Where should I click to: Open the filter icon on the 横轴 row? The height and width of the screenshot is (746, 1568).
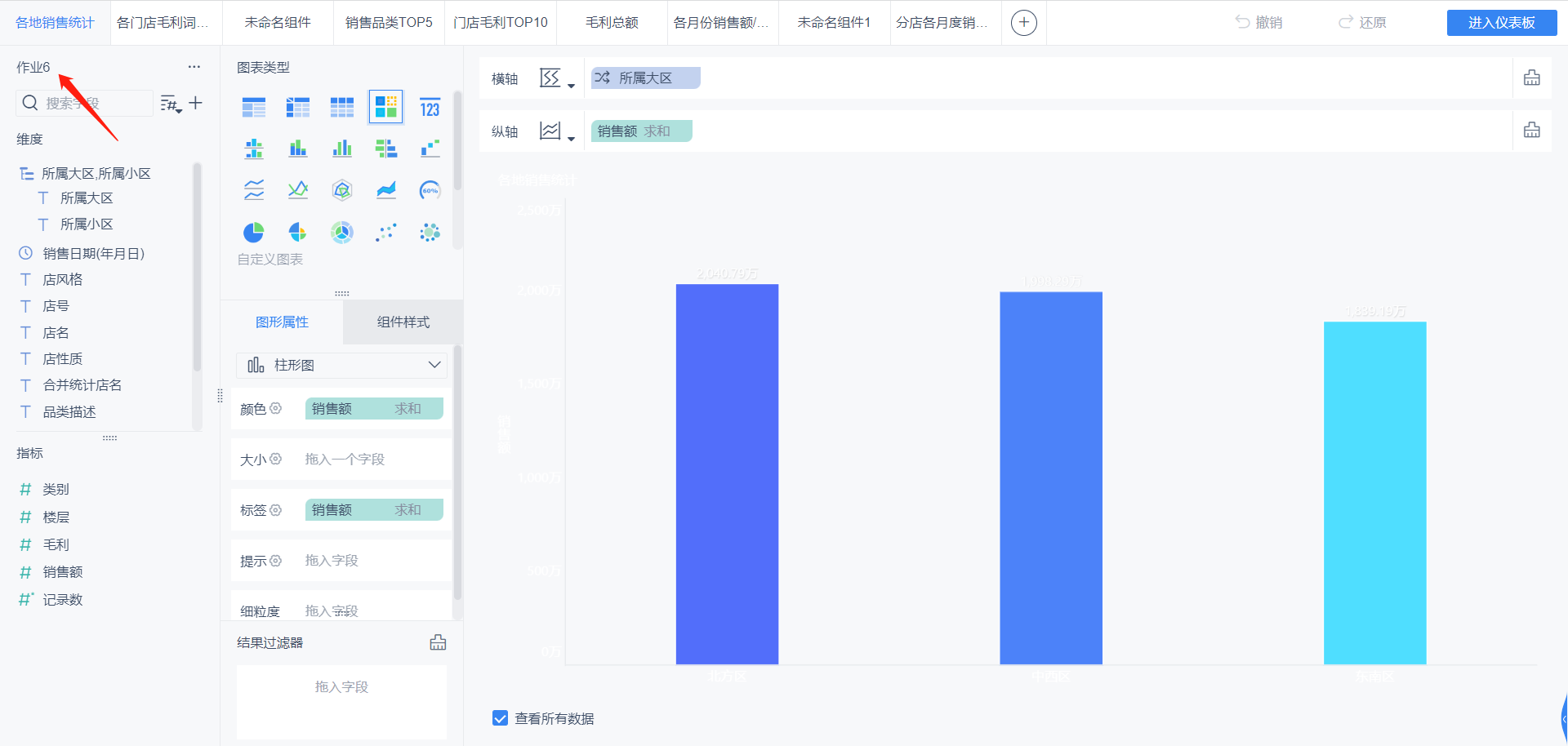click(1532, 78)
